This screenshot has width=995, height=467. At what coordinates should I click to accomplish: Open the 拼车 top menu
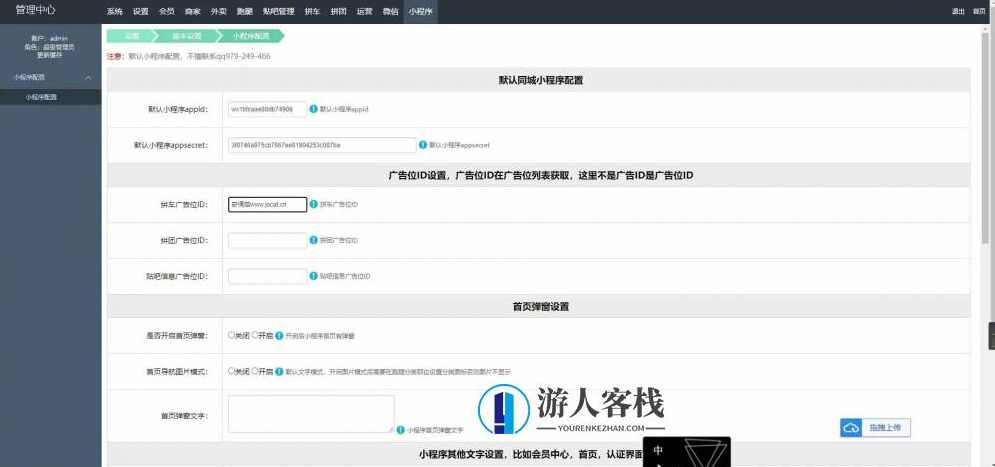point(312,11)
